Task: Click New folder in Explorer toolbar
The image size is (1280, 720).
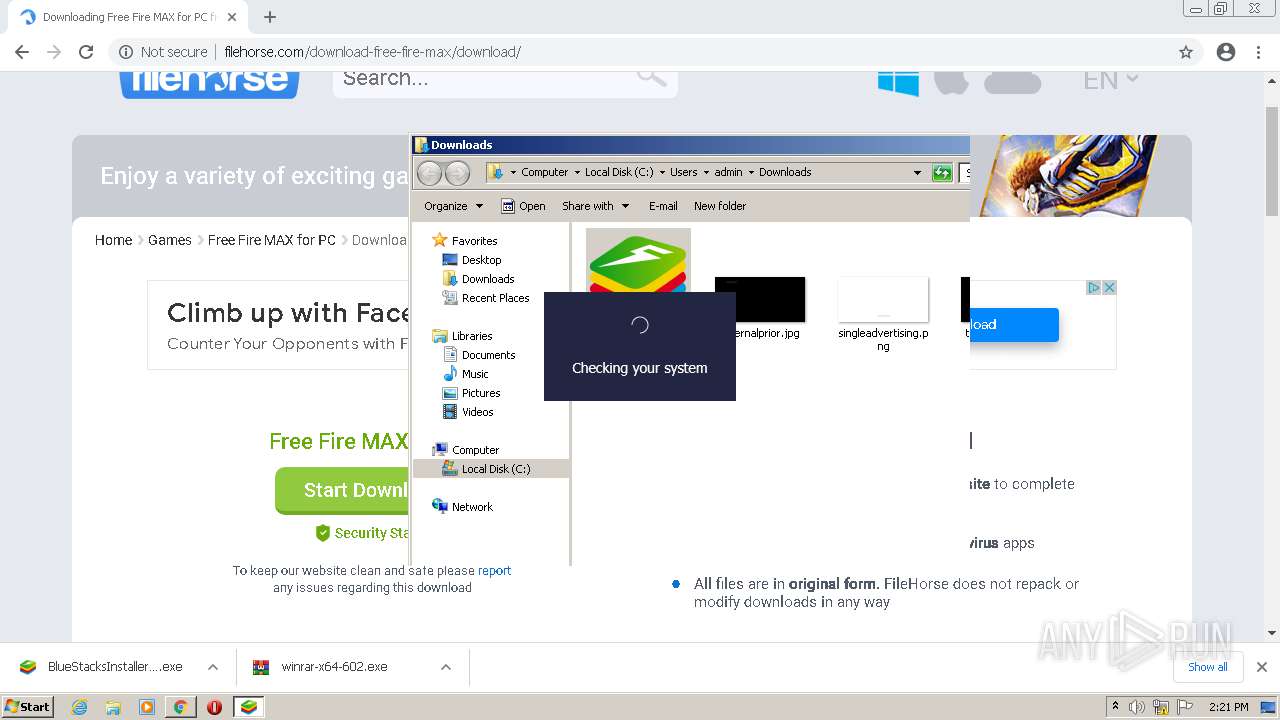Action: tap(720, 206)
